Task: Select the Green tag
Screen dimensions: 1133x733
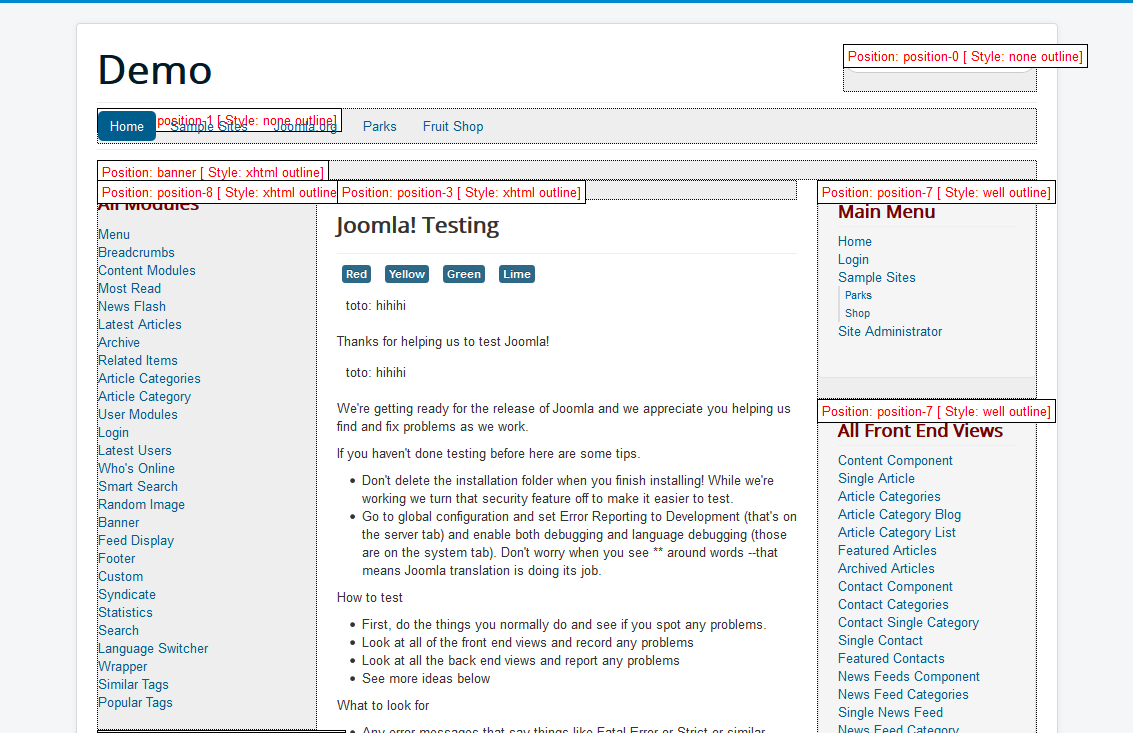Action: pyautogui.click(x=464, y=274)
